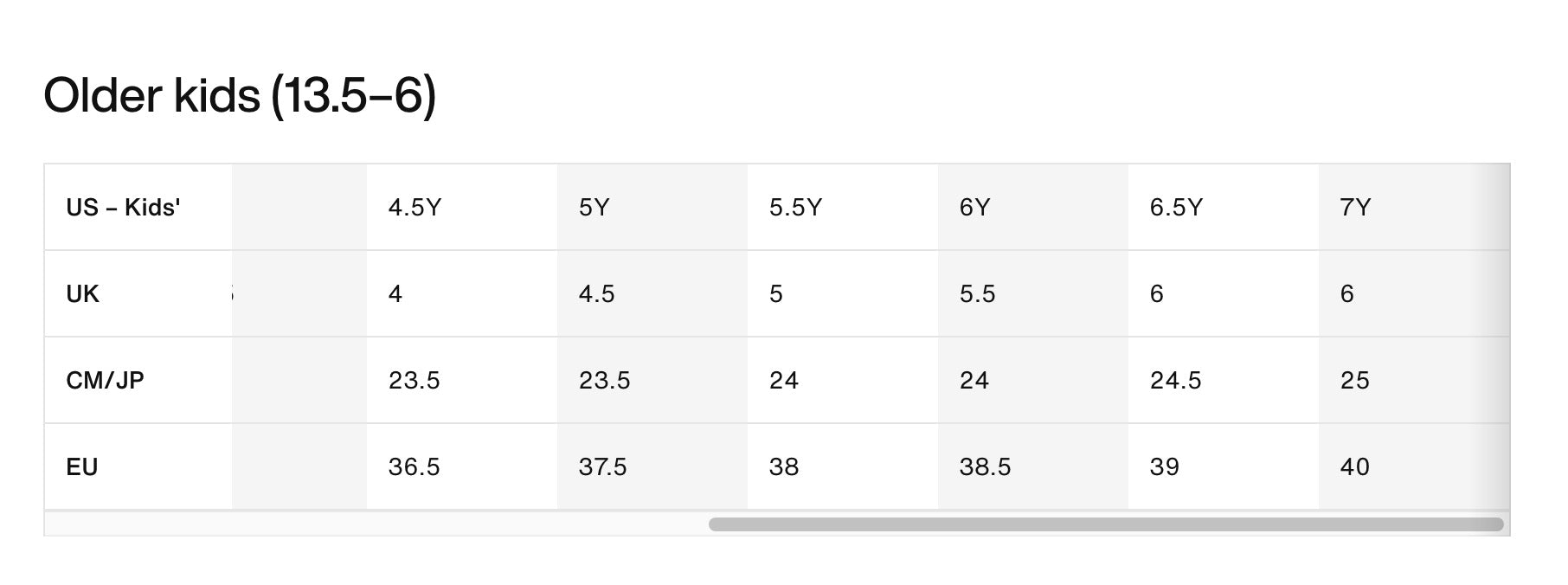1568x585 pixels.
Task: Select the 5.5Y size column header
Action: click(795, 208)
